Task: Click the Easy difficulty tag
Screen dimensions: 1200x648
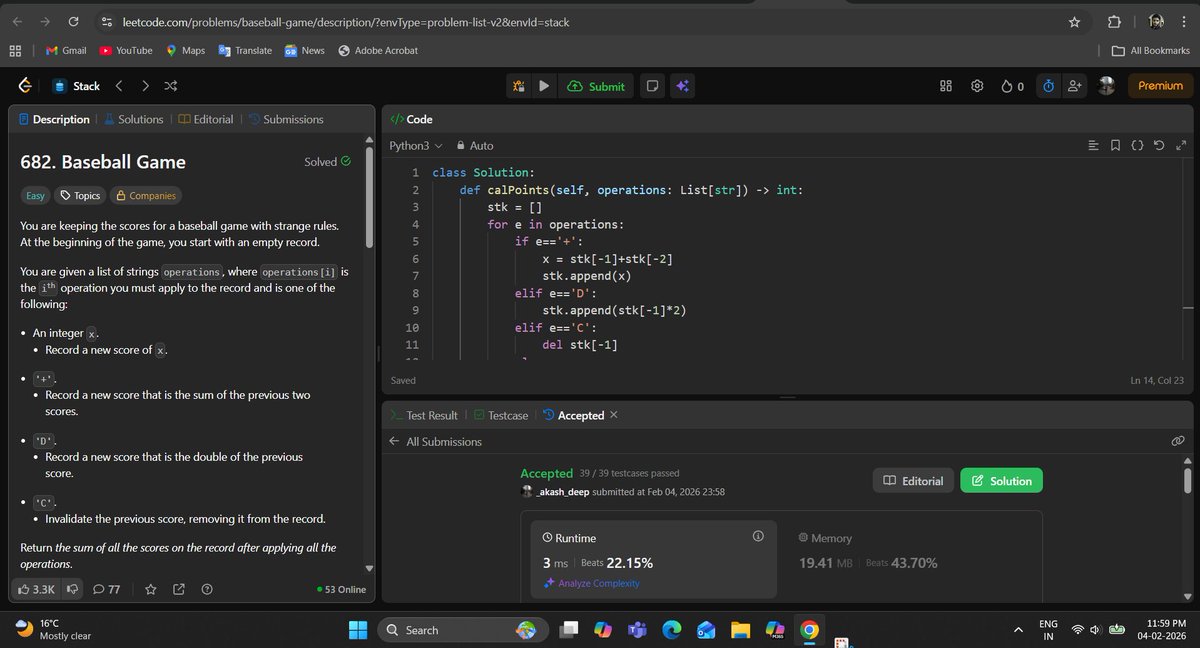Action: click(36, 196)
